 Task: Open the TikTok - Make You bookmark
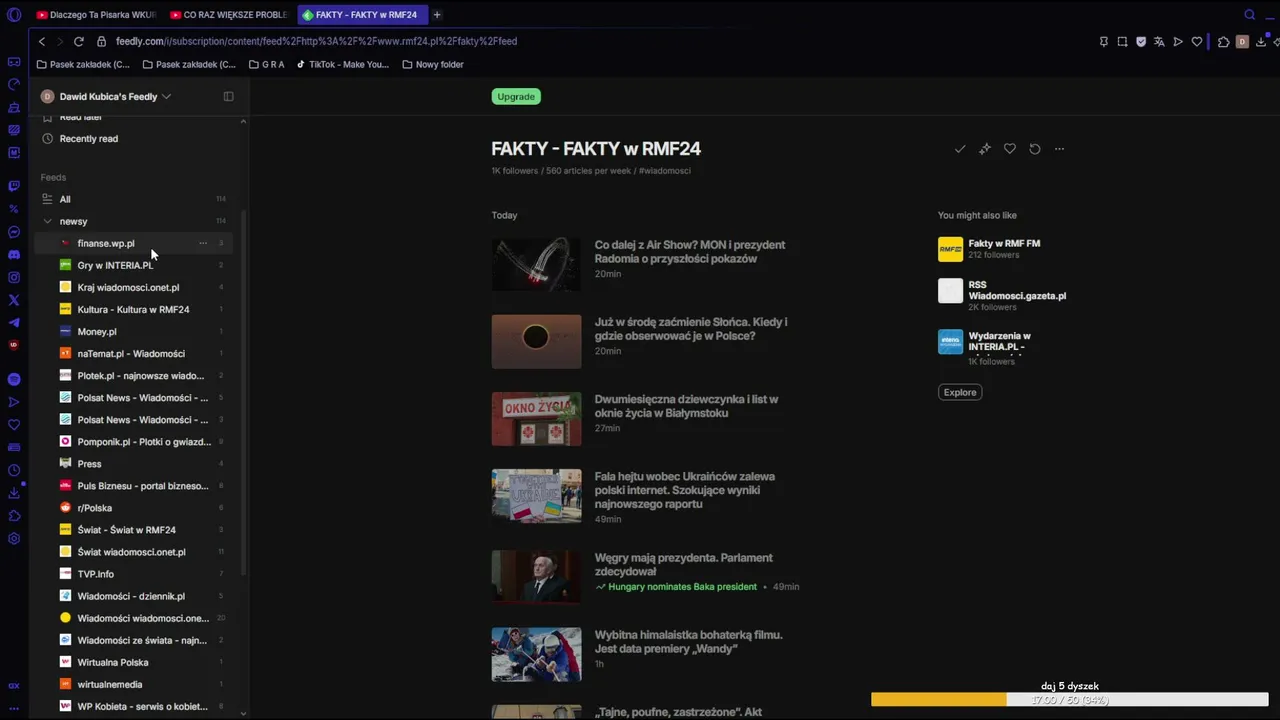click(342, 65)
